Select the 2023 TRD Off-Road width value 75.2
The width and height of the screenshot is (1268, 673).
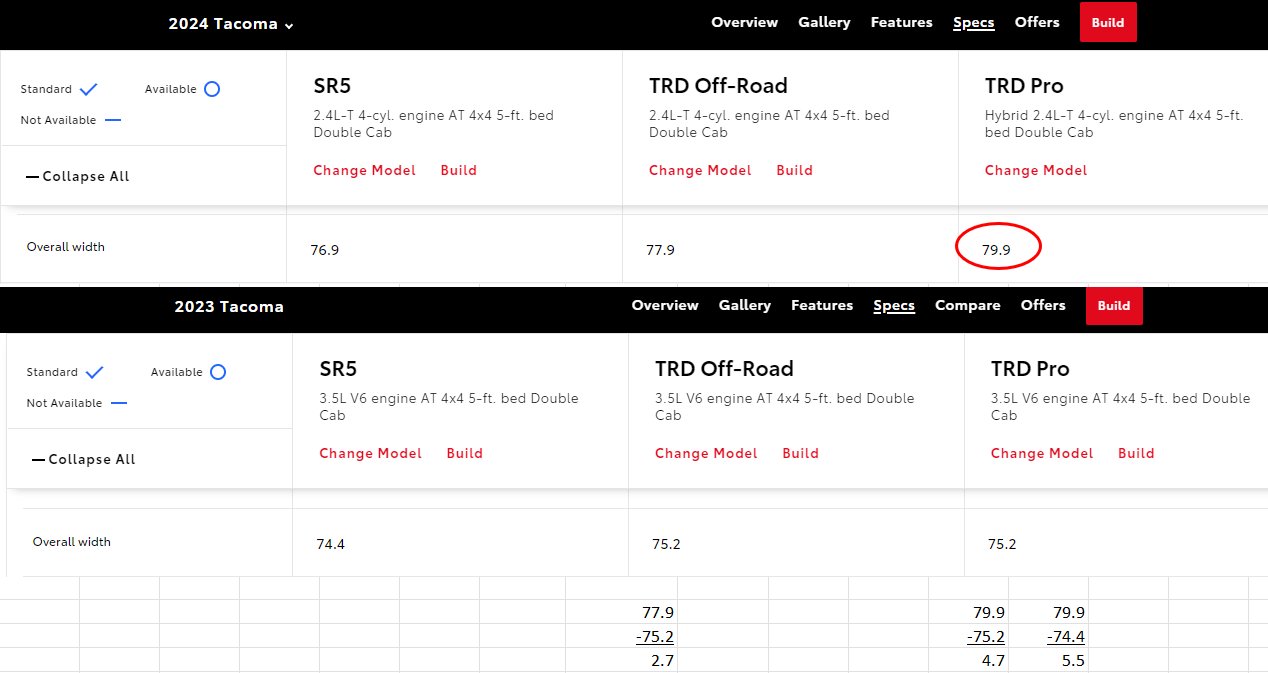point(666,545)
